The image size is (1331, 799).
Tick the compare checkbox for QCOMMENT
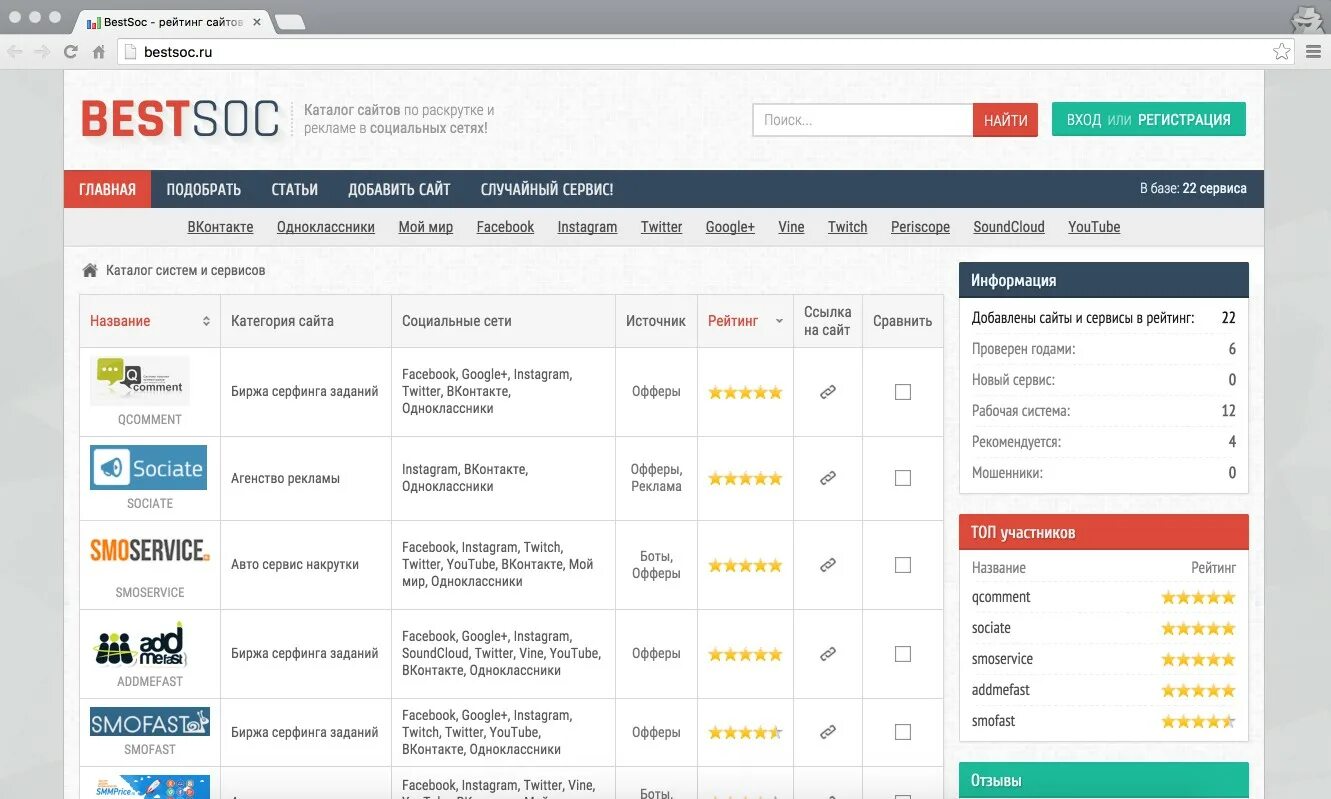tap(903, 392)
